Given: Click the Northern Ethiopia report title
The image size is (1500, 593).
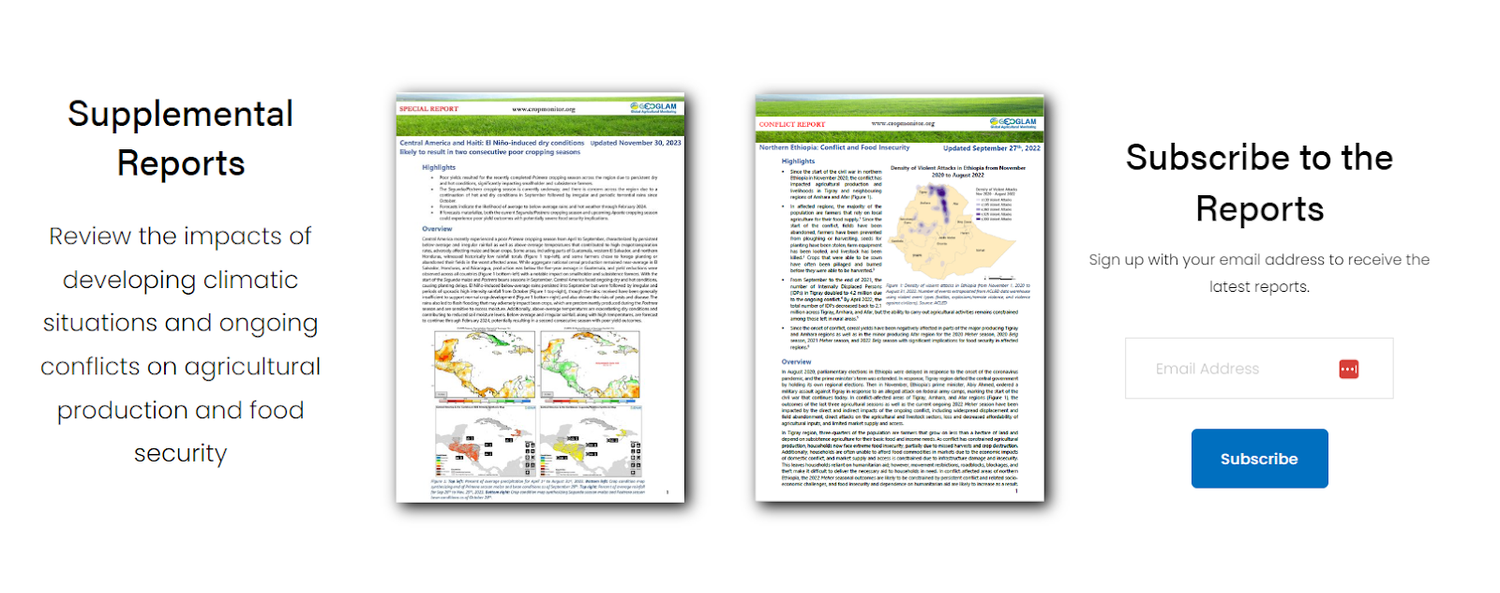Looking at the screenshot, I should (x=833, y=146).
